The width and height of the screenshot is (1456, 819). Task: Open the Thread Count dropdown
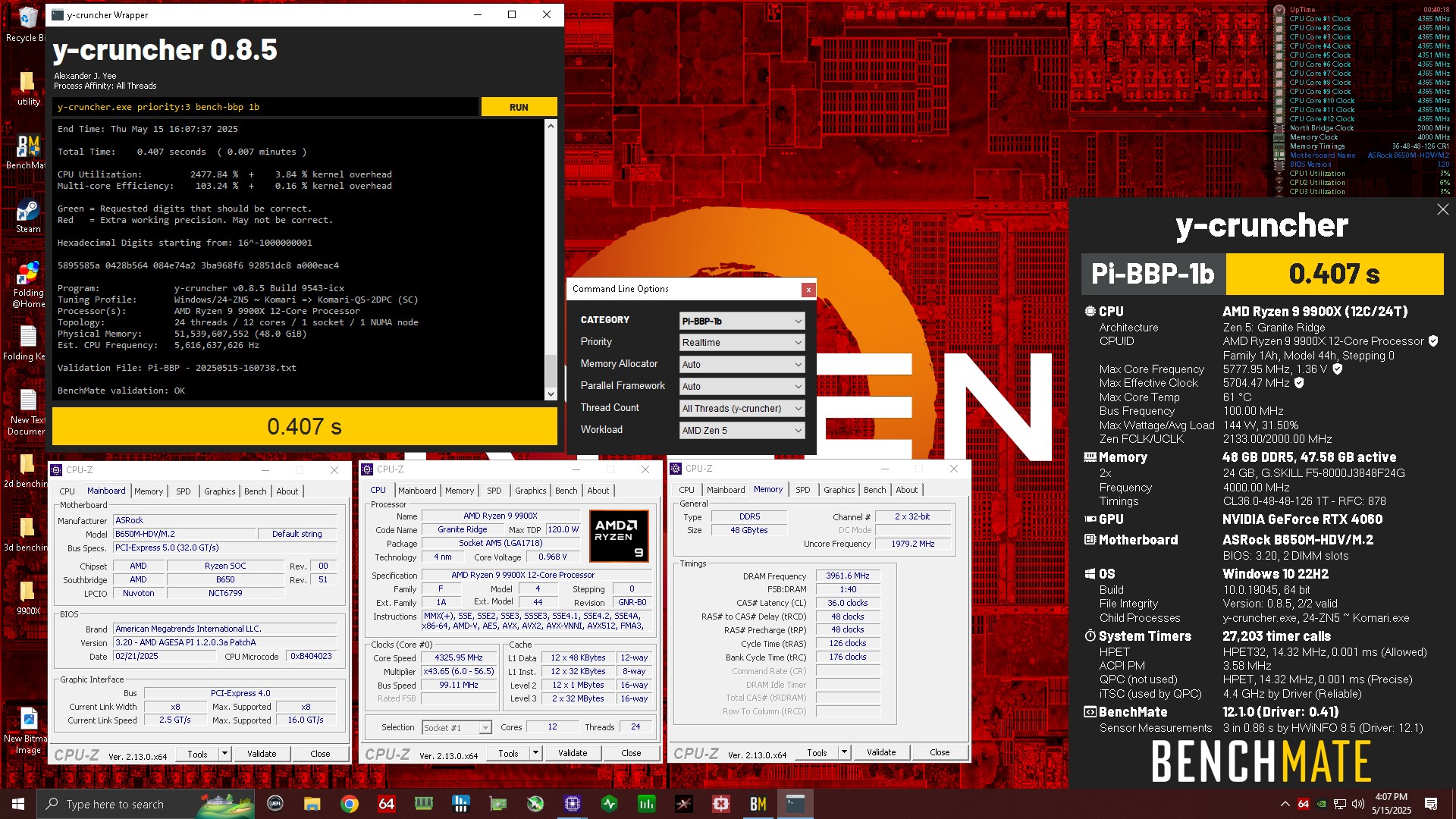tap(742, 409)
